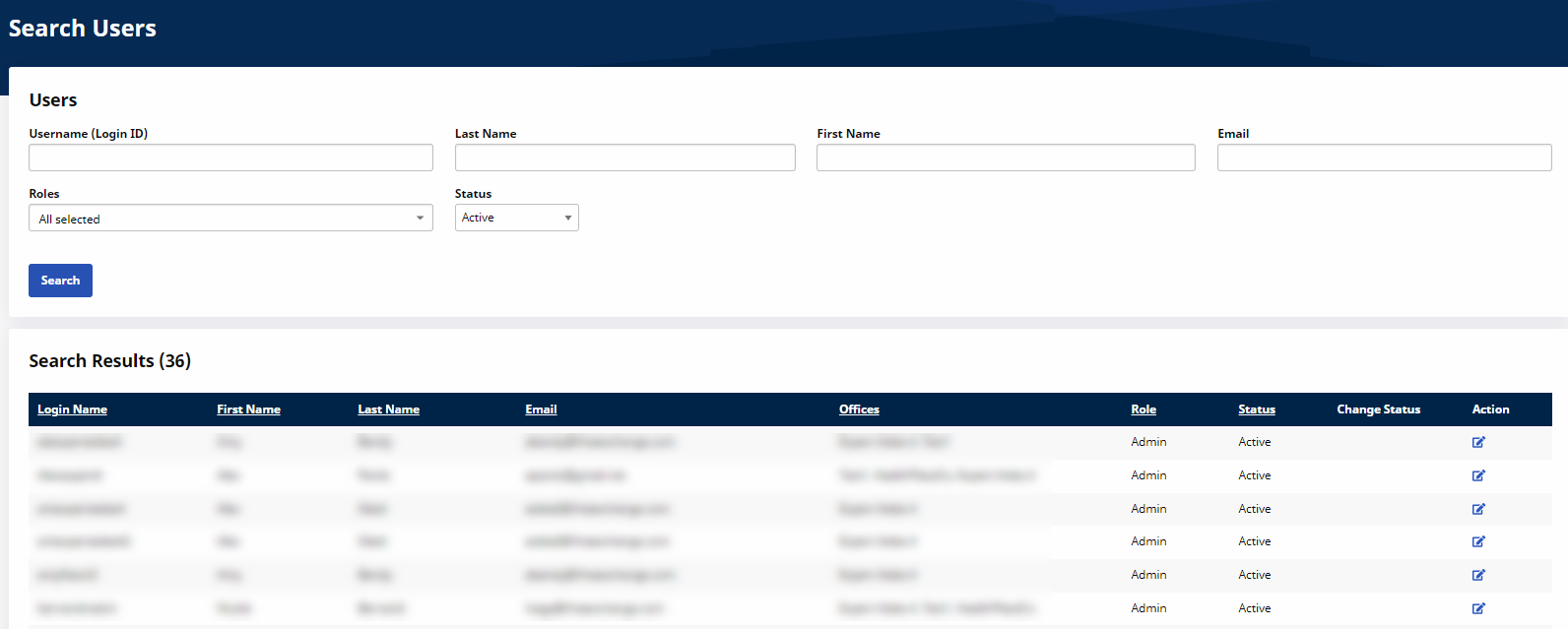Image resolution: width=1568 pixels, height=629 pixels.
Task: Click edit icon in second results row
Action: click(x=1478, y=475)
